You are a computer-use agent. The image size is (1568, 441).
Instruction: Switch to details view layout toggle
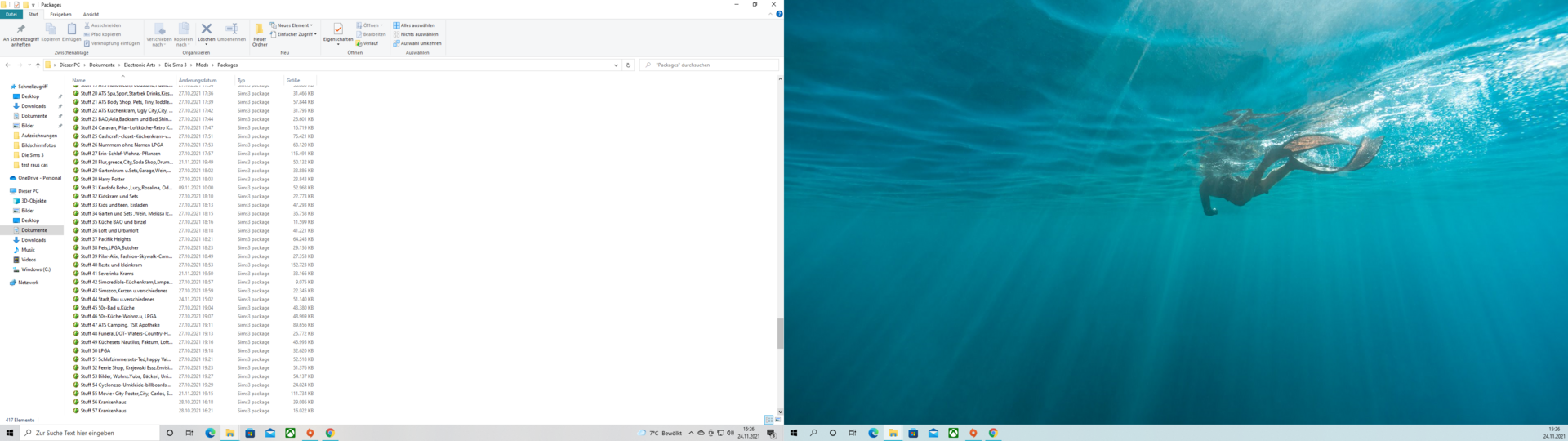pos(768,420)
